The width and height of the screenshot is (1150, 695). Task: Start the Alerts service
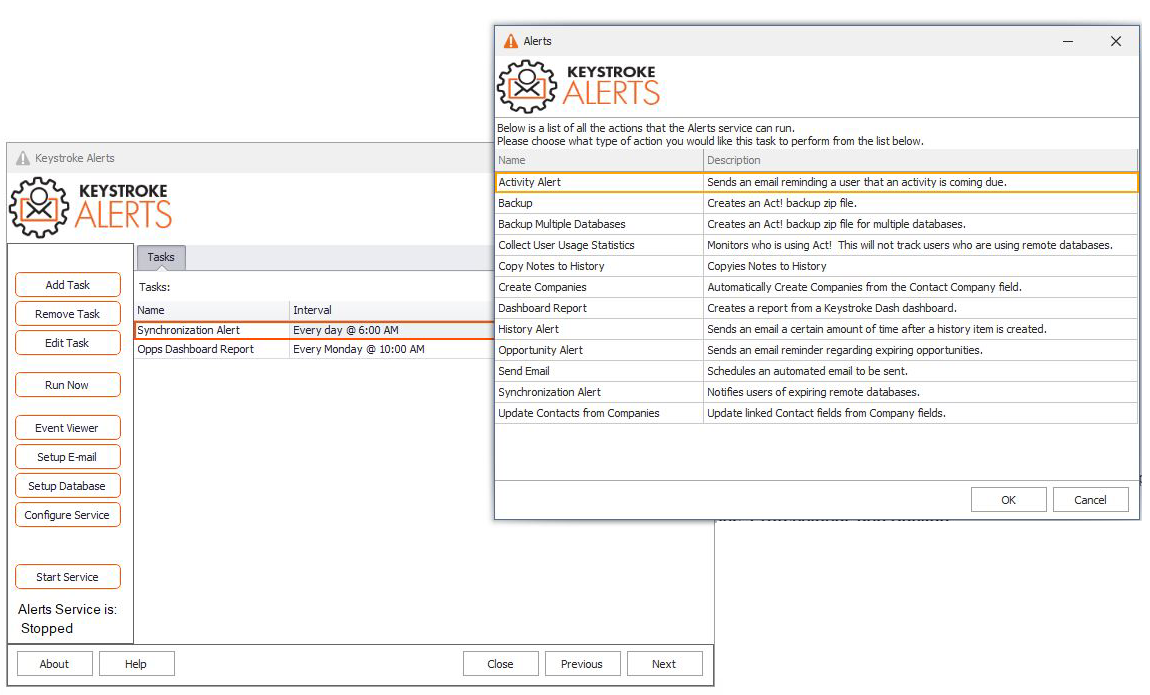67,577
